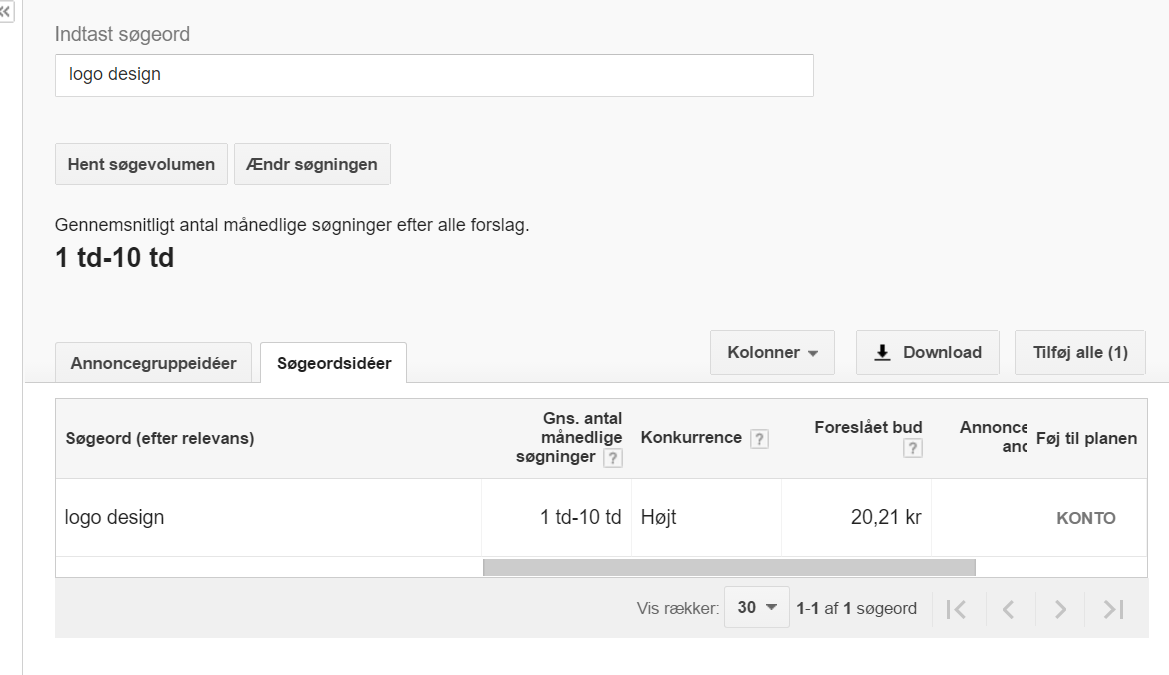1169x675 pixels.
Task: Click help icon next to månedlige søgninger
Action: tap(613, 458)
